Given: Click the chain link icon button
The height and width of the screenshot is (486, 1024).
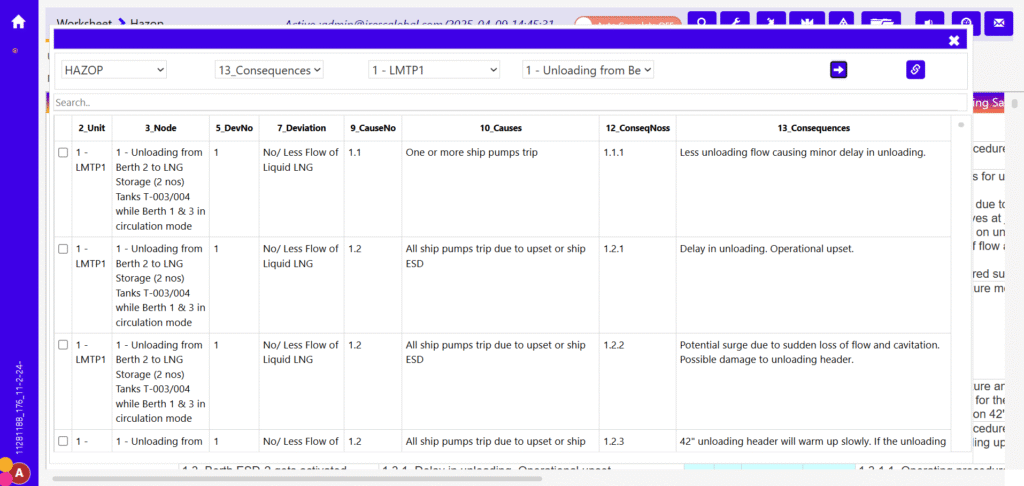Looking at the screenshot, I should tap(915, 69).
